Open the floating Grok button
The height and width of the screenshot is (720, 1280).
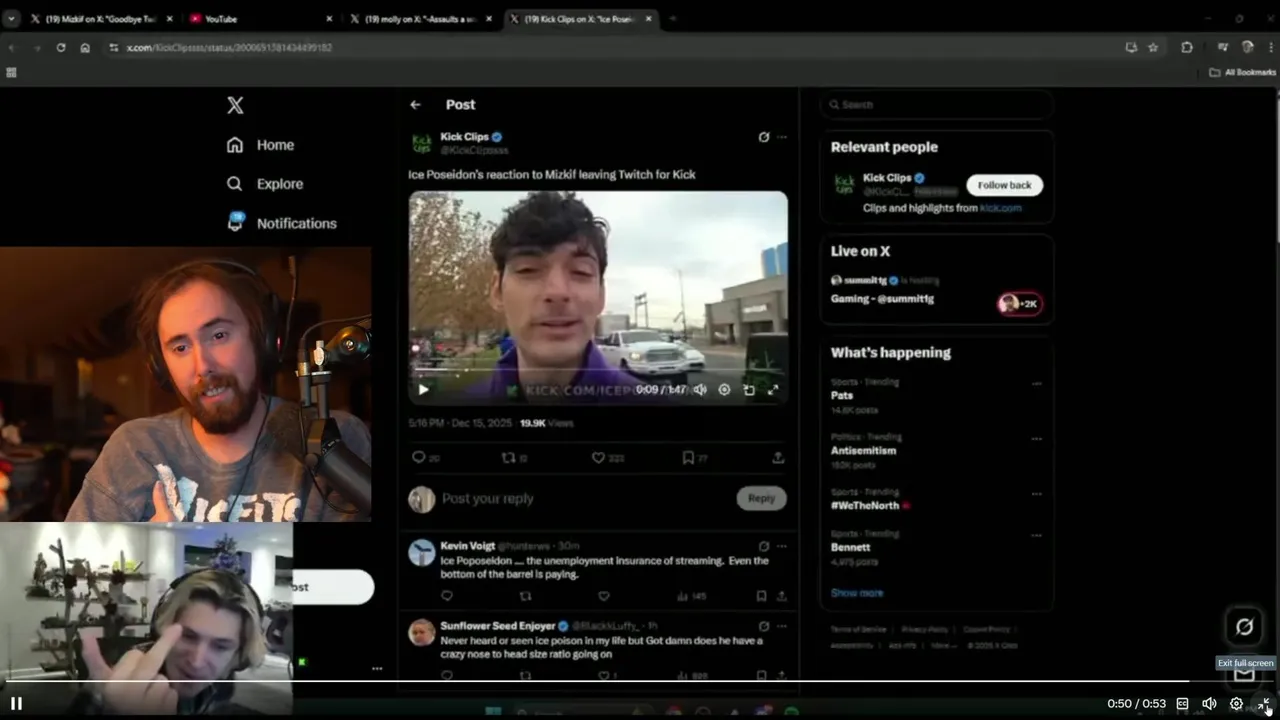coord(1244,627)
